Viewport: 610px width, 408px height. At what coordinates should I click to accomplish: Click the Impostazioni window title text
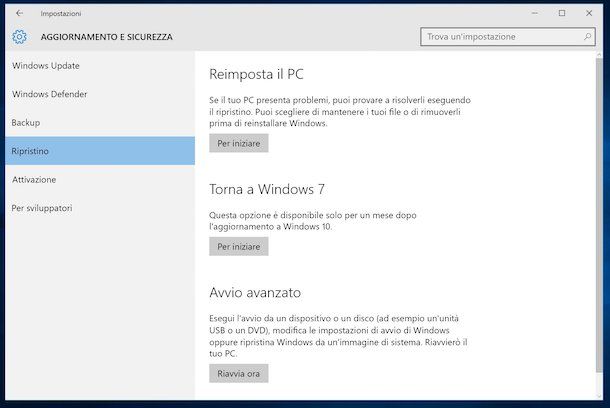tap(61, 14)
